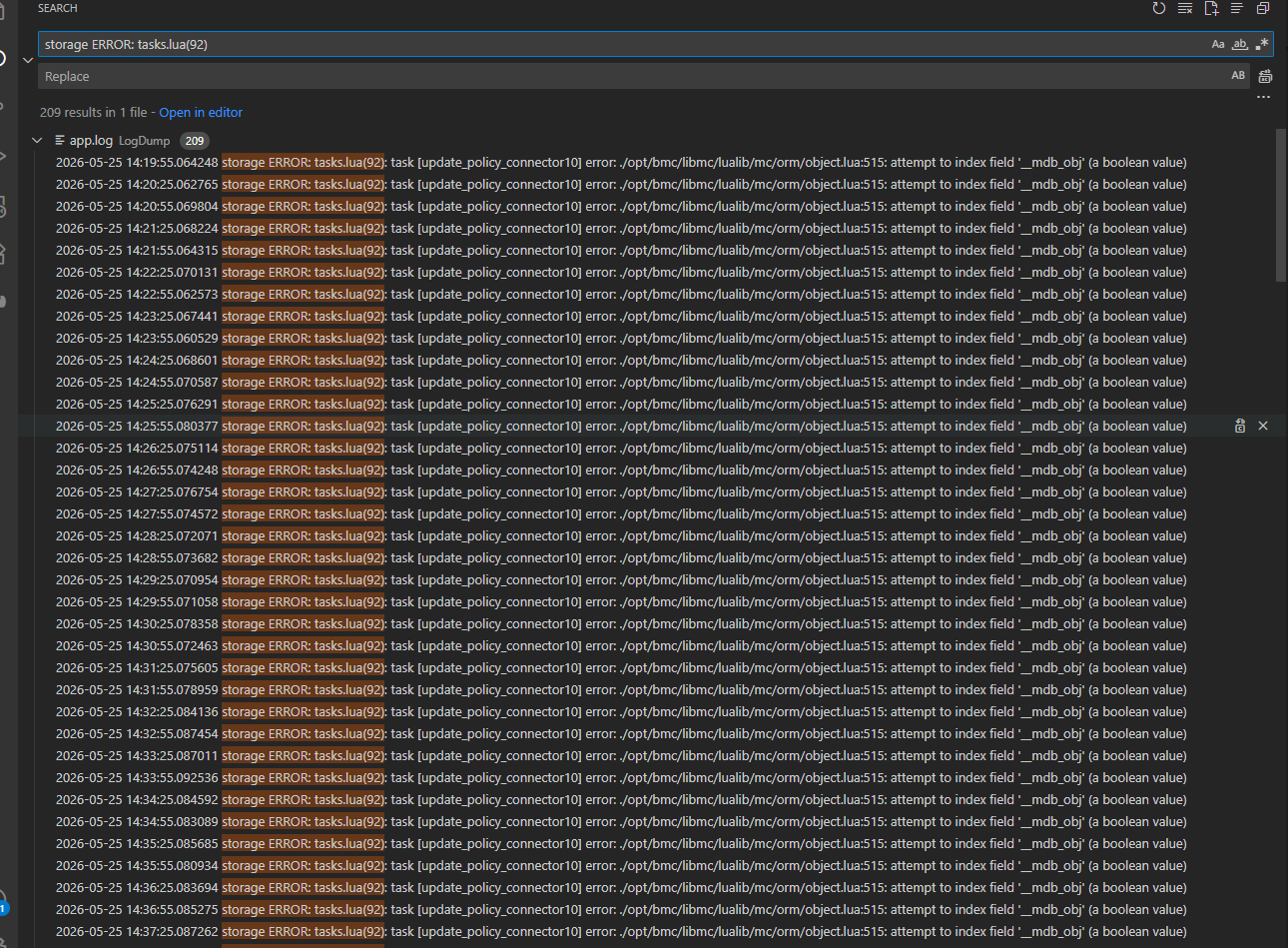Collapse all search results
Image resolution: width=1288 pixels, height=948 pixels.
tap(1263, 8)
